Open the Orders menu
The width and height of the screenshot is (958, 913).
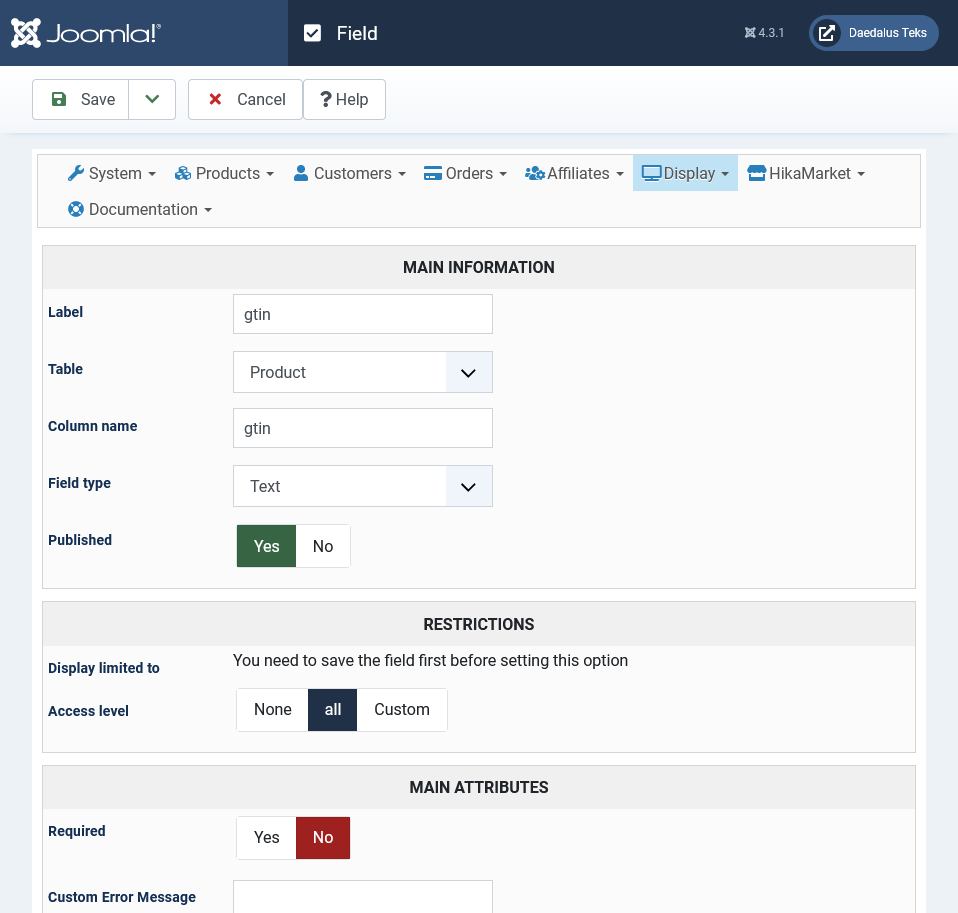tap(466, 173)
